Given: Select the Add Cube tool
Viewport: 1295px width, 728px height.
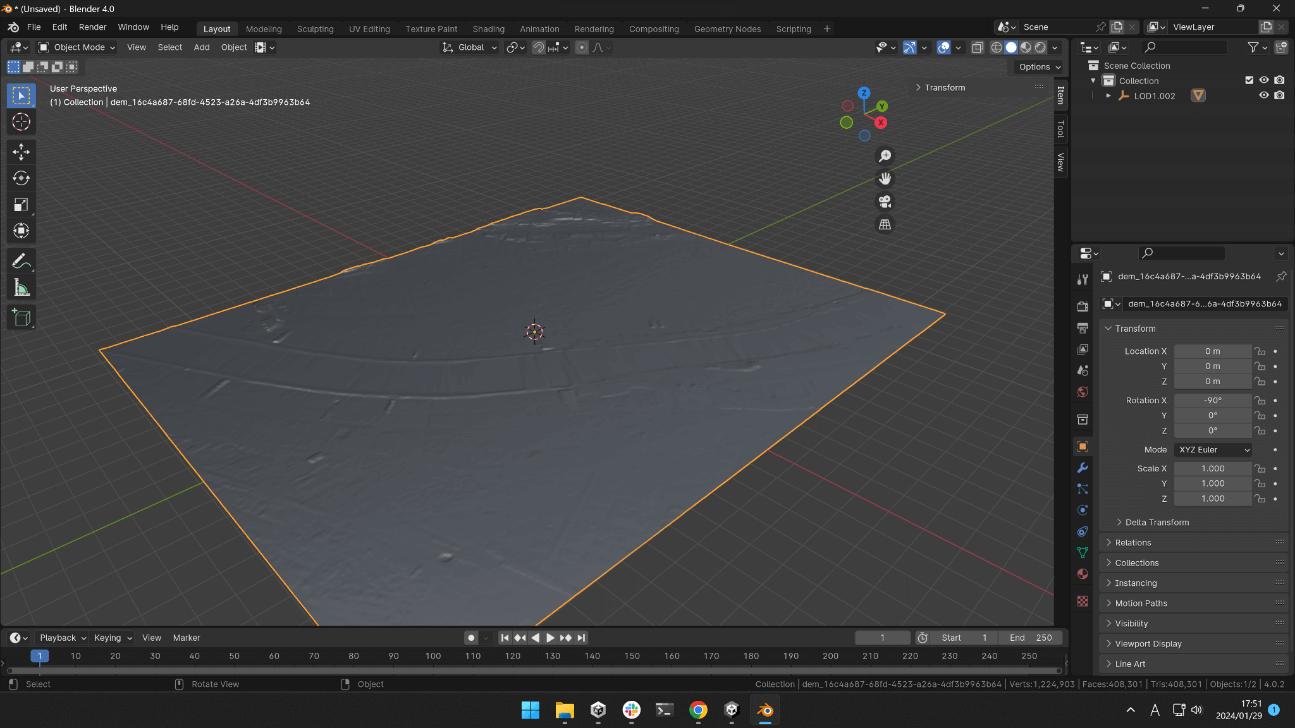Looking at the screenshot, I should pos(21,318).
